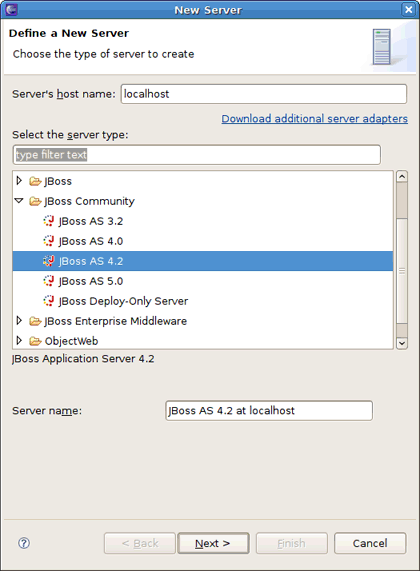Viewport: 420px width, 571px height.
Task: Click the JBoss AS 3.2 server icon
Action: coord(48,221)
